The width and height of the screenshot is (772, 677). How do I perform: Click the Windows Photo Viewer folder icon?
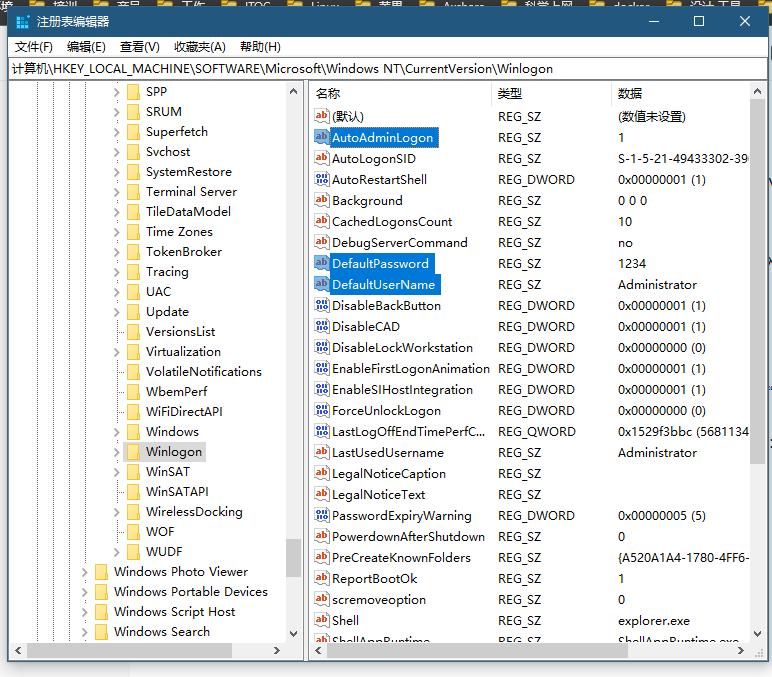coord(101,572)
